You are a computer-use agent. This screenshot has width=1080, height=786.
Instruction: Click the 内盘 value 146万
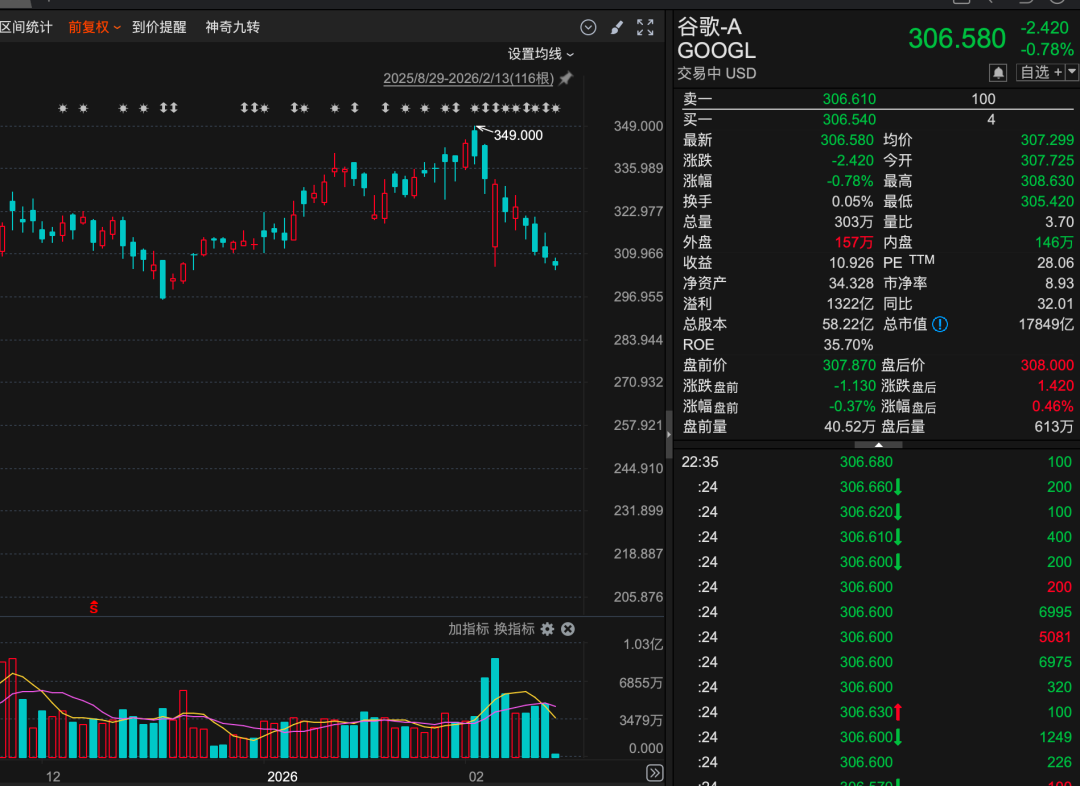tap(1054, 242)
